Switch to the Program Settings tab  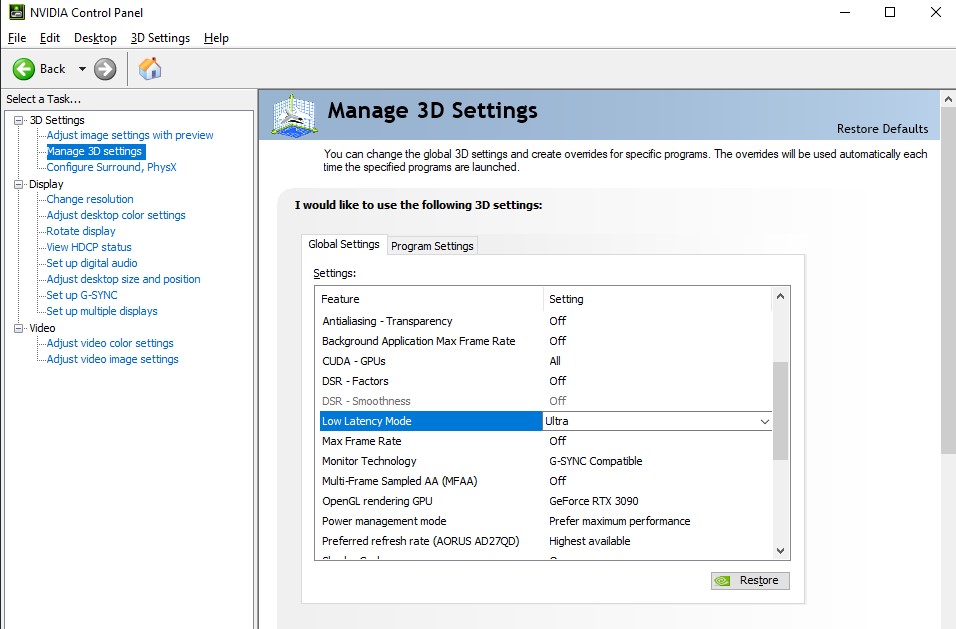click(x=432, y=246)
